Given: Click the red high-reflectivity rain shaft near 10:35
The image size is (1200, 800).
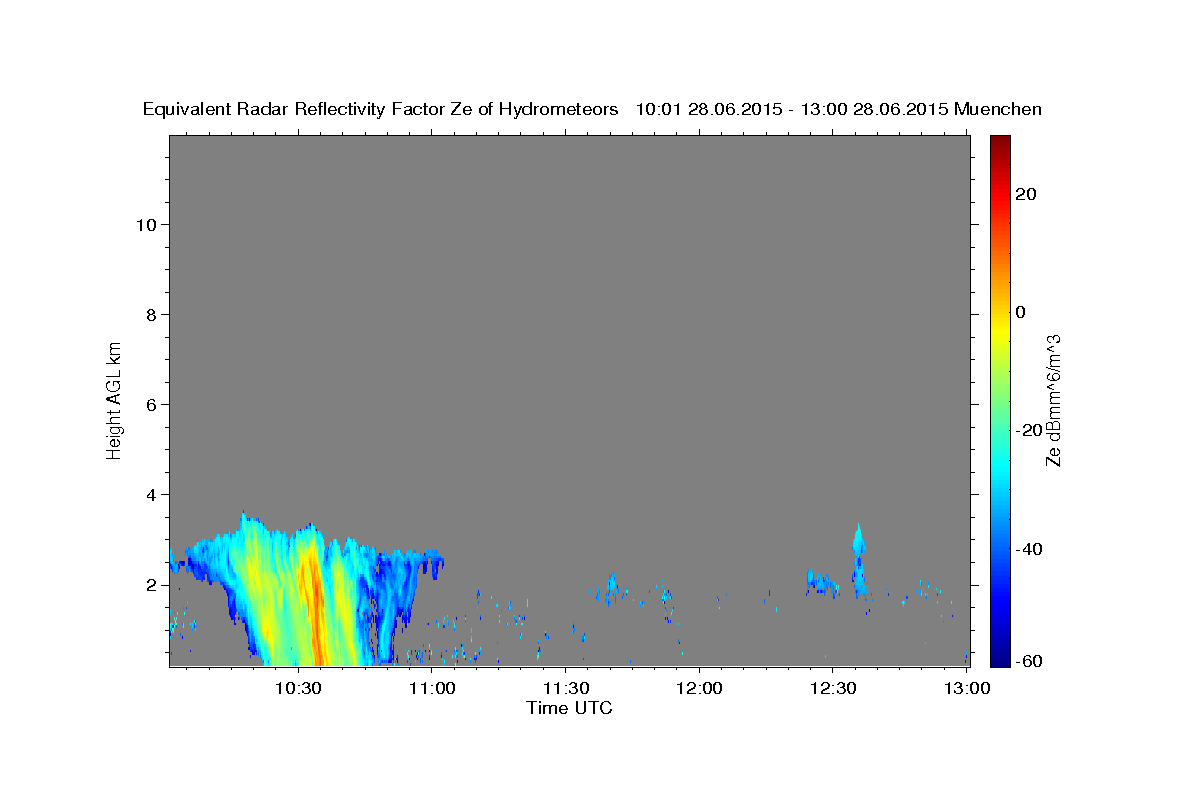Looking at the screenshot, I should coord(317,610).
